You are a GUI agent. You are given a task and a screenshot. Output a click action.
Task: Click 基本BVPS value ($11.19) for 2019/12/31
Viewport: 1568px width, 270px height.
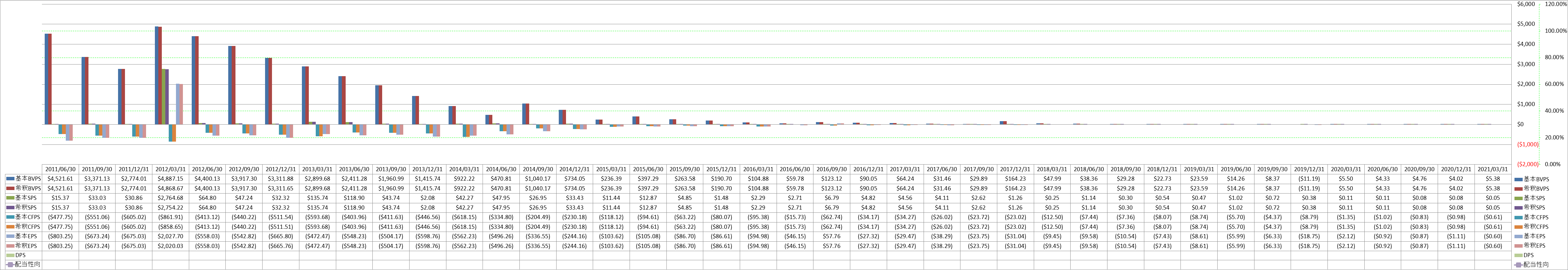pos(1309,179)
